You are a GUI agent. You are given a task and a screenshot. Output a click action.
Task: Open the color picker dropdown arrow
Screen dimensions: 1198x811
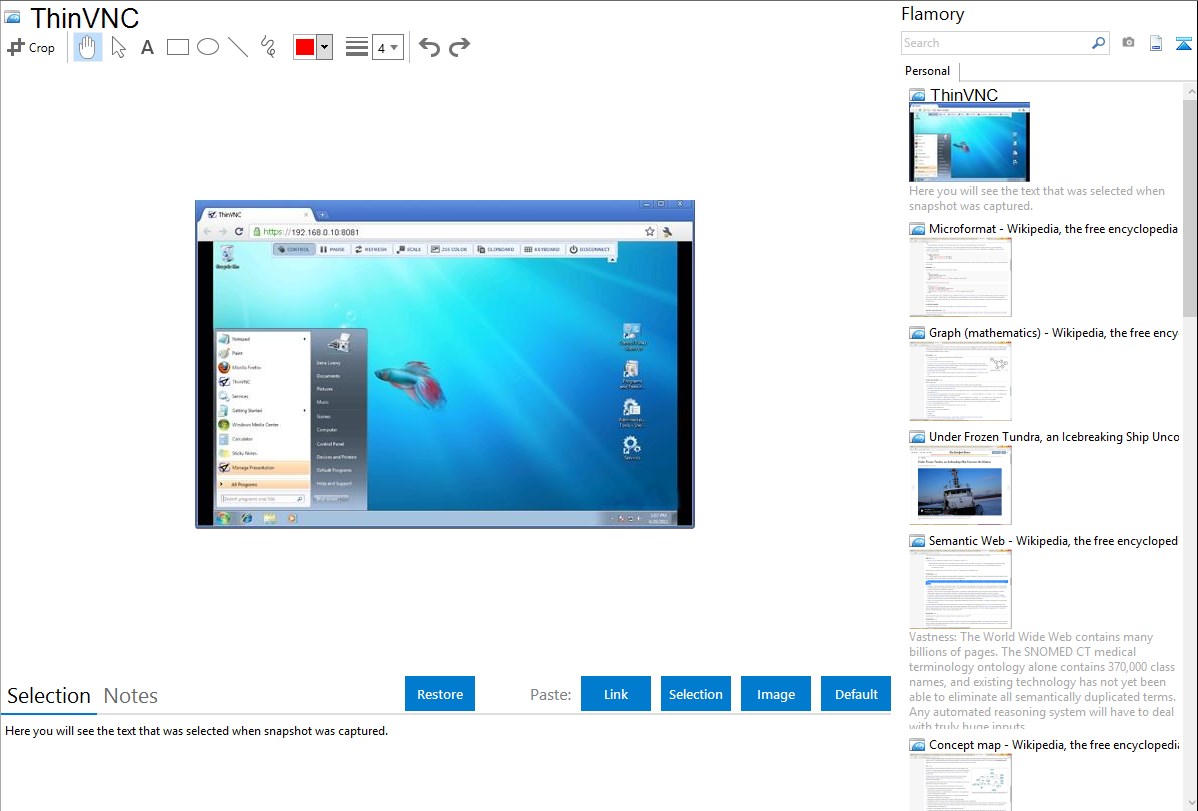click(x=325, y=47)
